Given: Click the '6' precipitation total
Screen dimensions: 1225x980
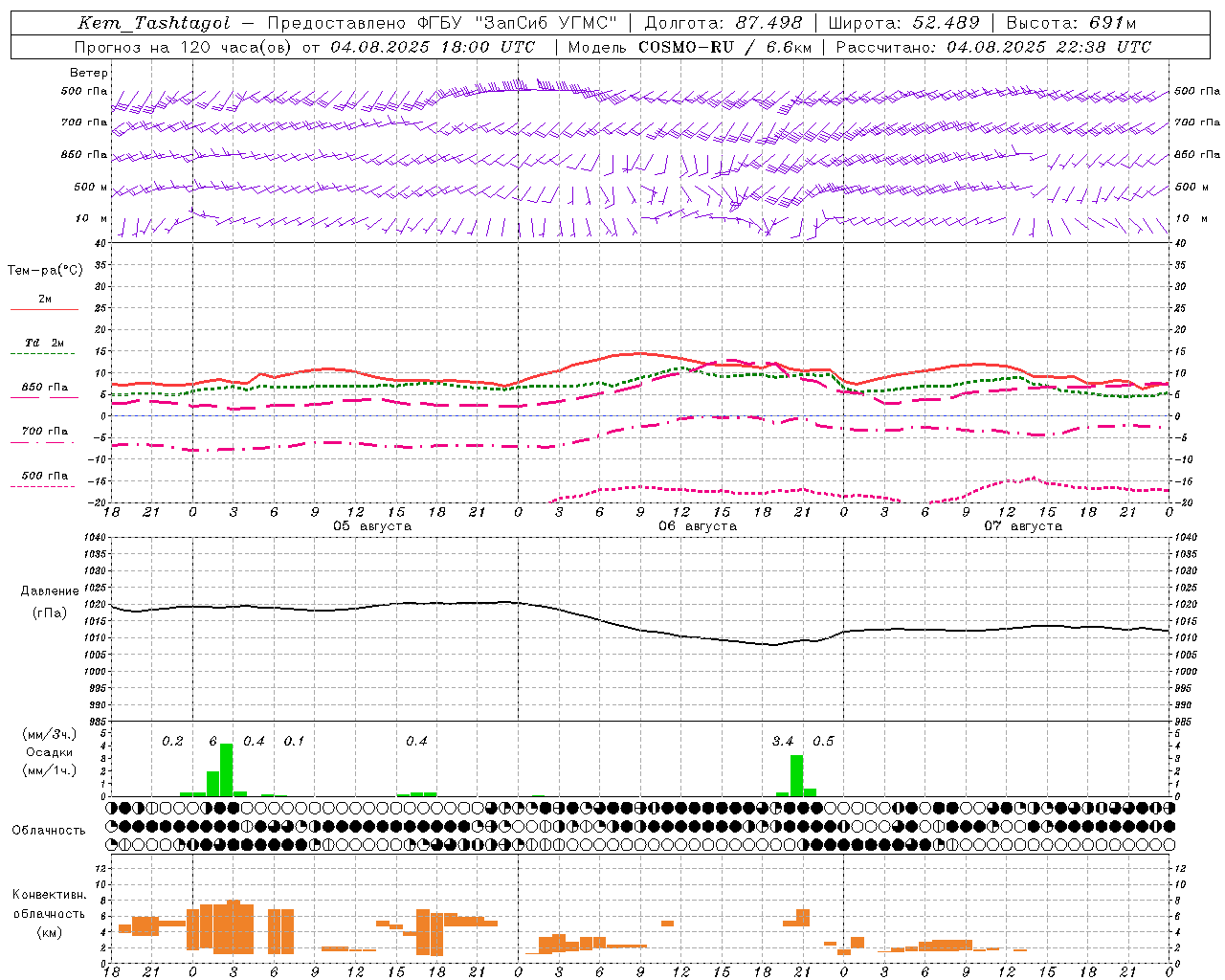Looking at the screenshot, I should 212,742.
